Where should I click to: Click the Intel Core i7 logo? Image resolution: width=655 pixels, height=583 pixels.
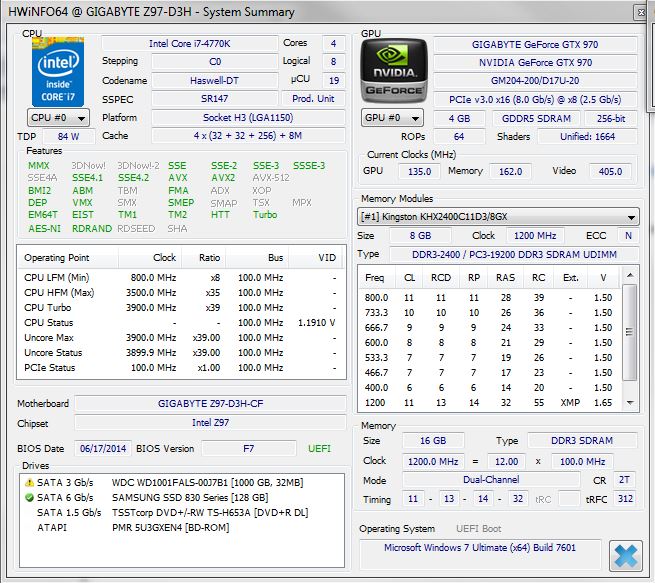(58, 72)
